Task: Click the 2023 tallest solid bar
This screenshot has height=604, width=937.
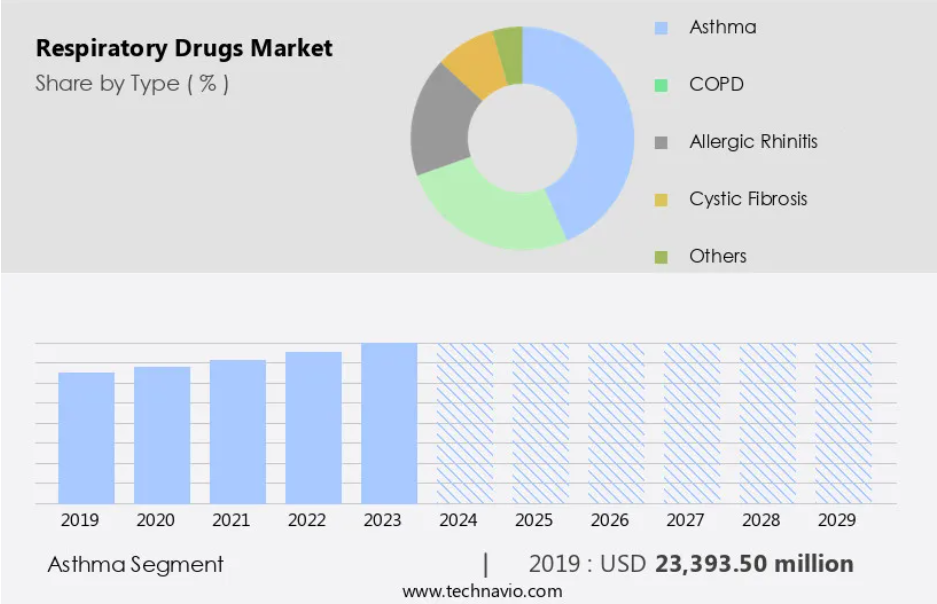Action: coord(389,423)
